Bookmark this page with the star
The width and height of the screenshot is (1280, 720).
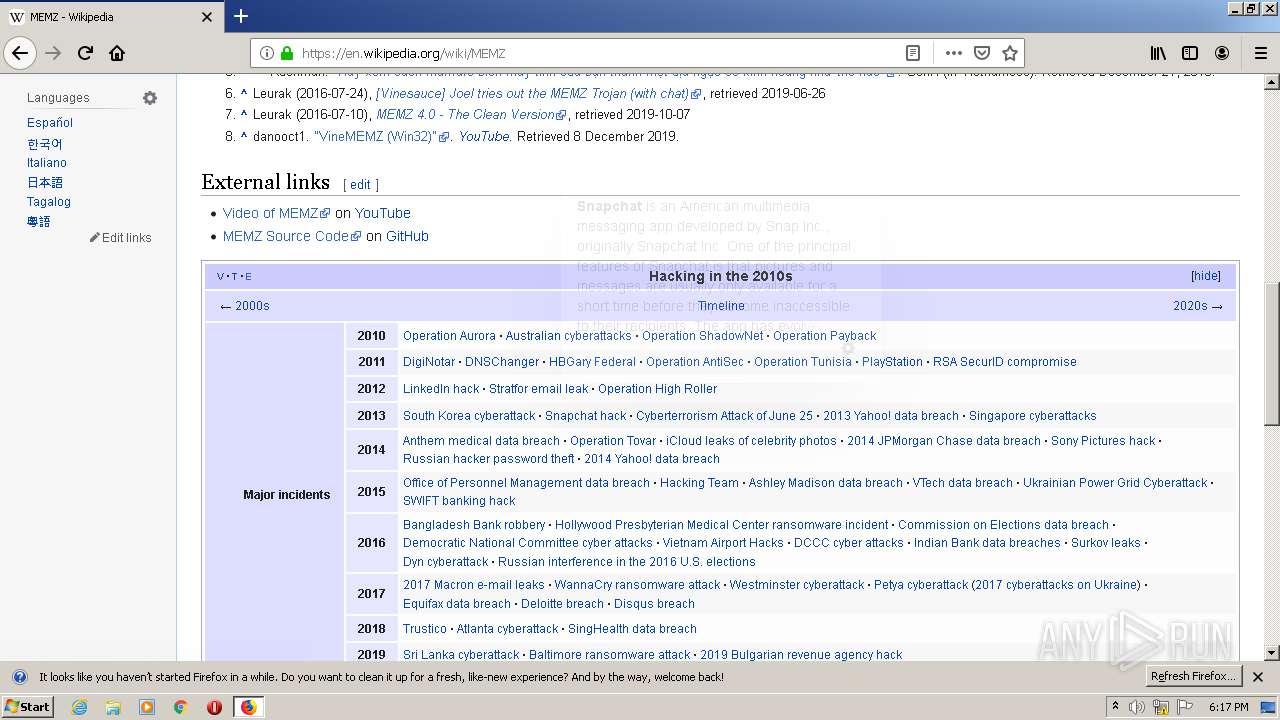[1010, 53]
